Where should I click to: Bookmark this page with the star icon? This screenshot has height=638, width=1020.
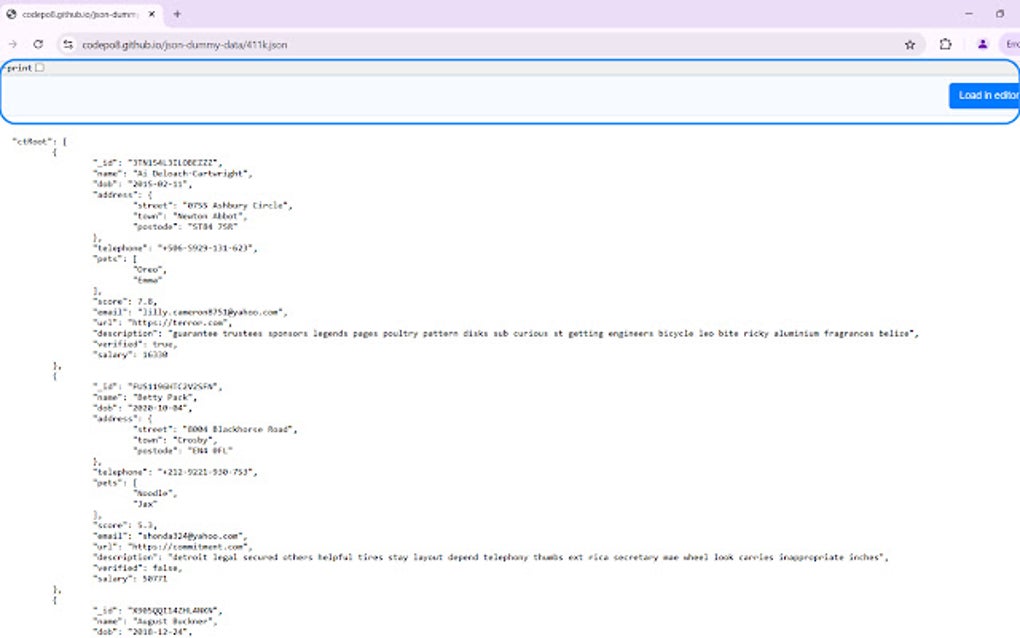pos(910,45)
